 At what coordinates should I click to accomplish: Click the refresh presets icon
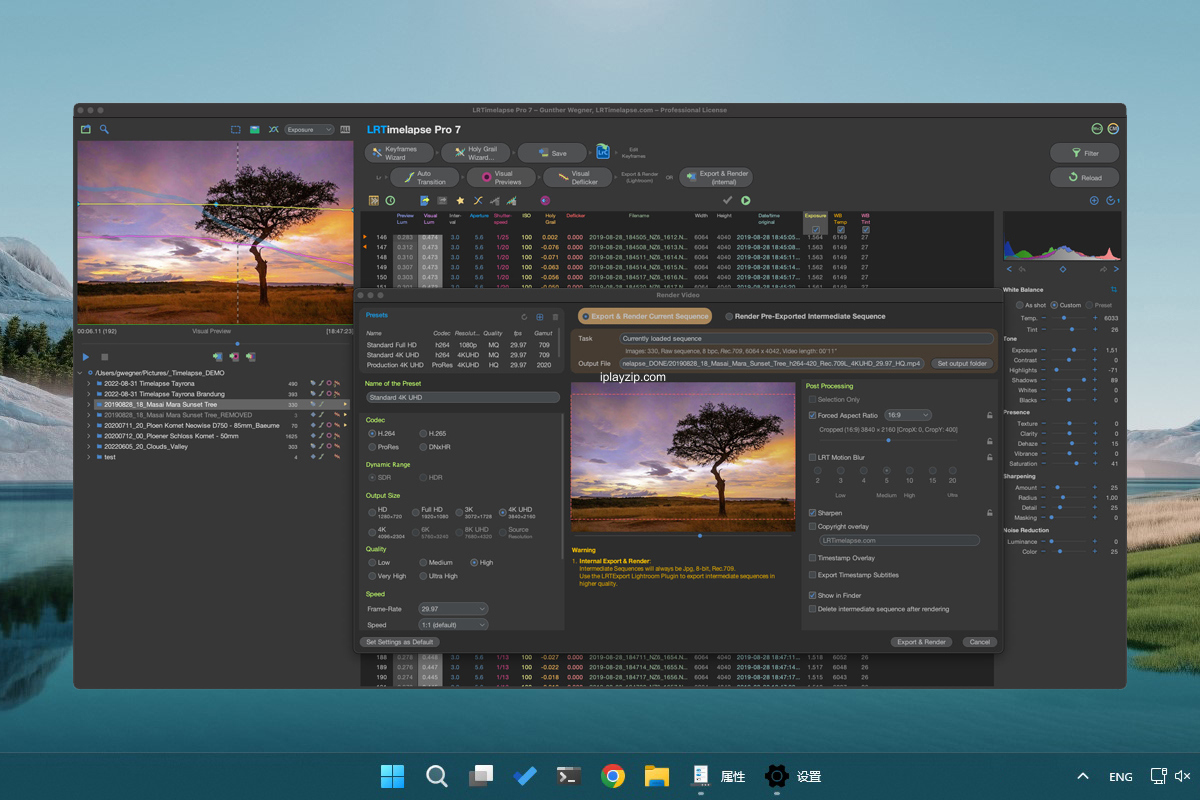(x=524, y=316)
